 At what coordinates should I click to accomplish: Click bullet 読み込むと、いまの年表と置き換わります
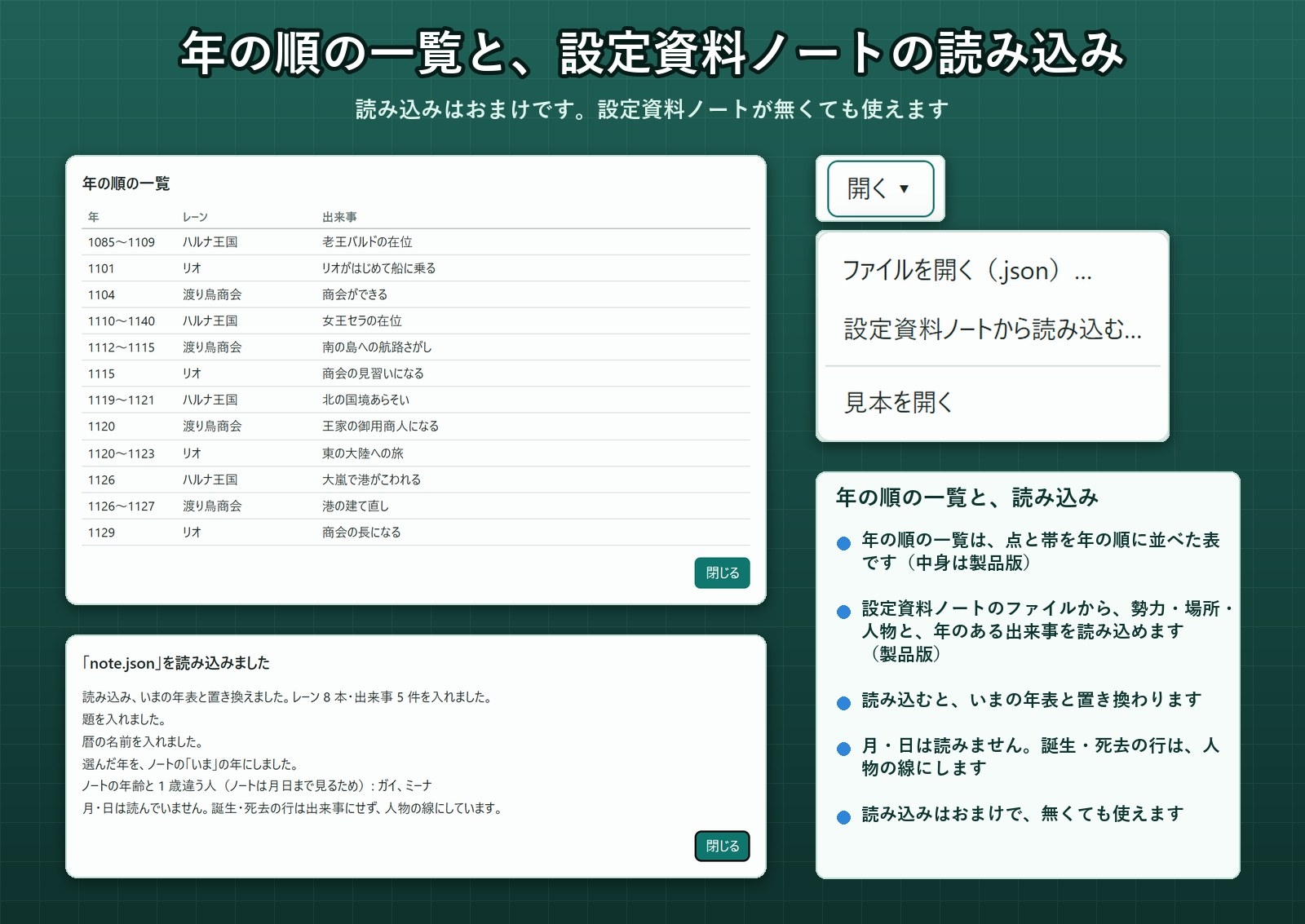click(x=1031, y=700)
